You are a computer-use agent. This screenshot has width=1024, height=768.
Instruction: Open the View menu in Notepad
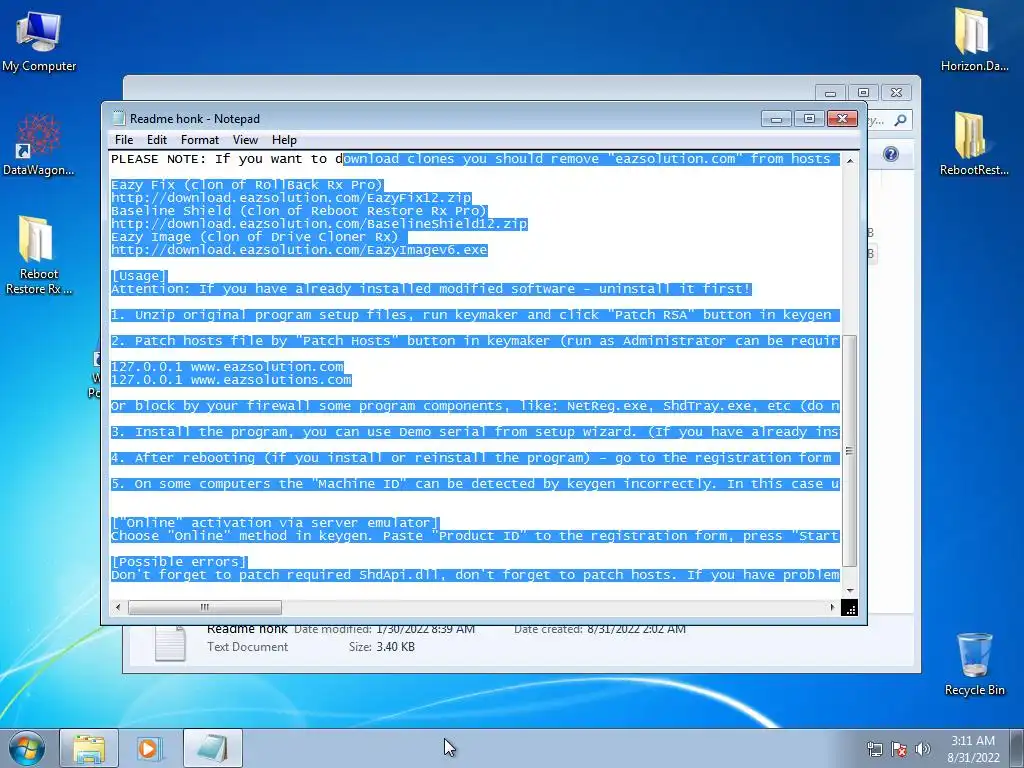pyautogui.click(x=245, y=140)
